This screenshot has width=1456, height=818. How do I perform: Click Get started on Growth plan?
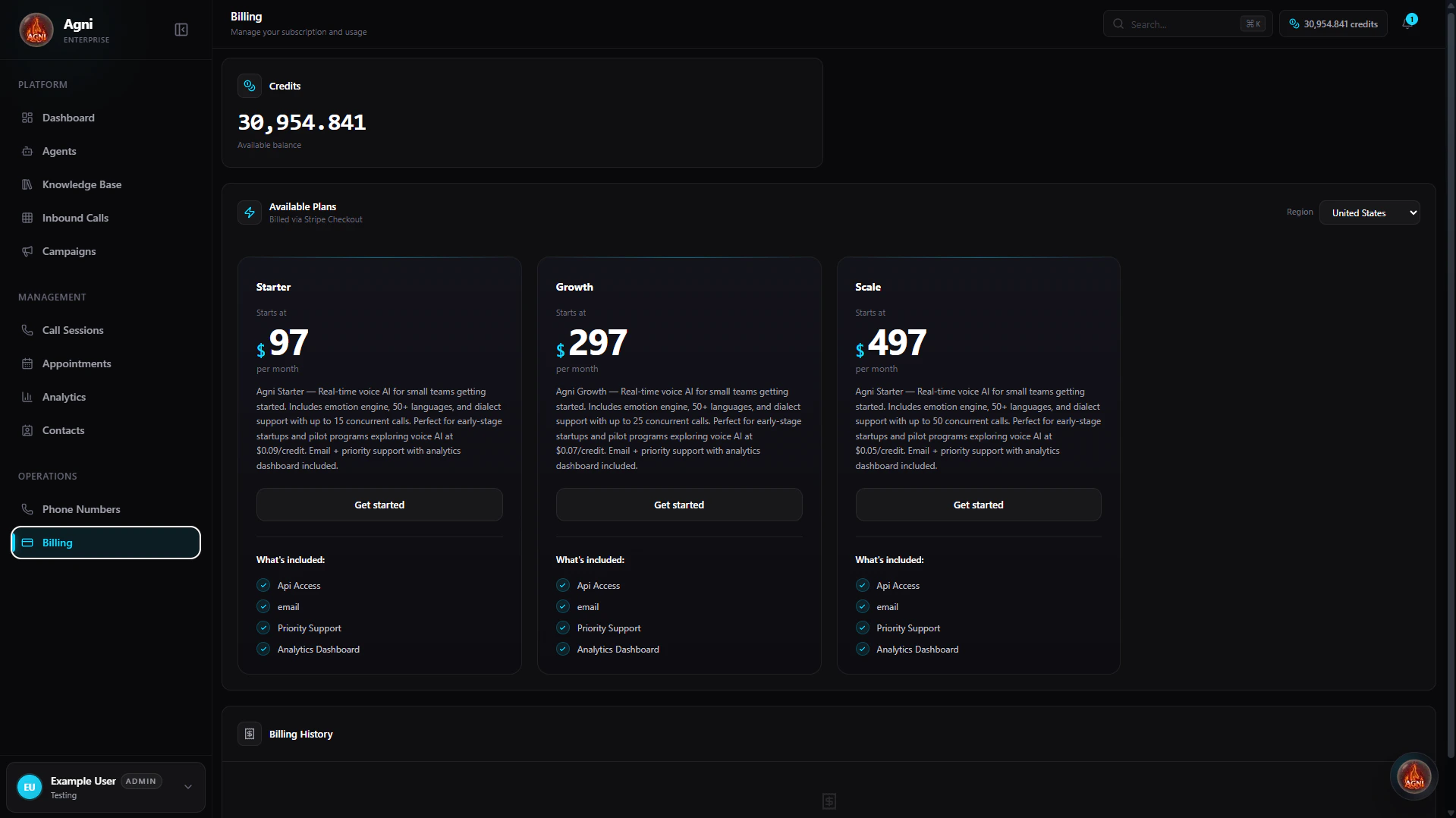pyautogui.click(x=679, y=505)
